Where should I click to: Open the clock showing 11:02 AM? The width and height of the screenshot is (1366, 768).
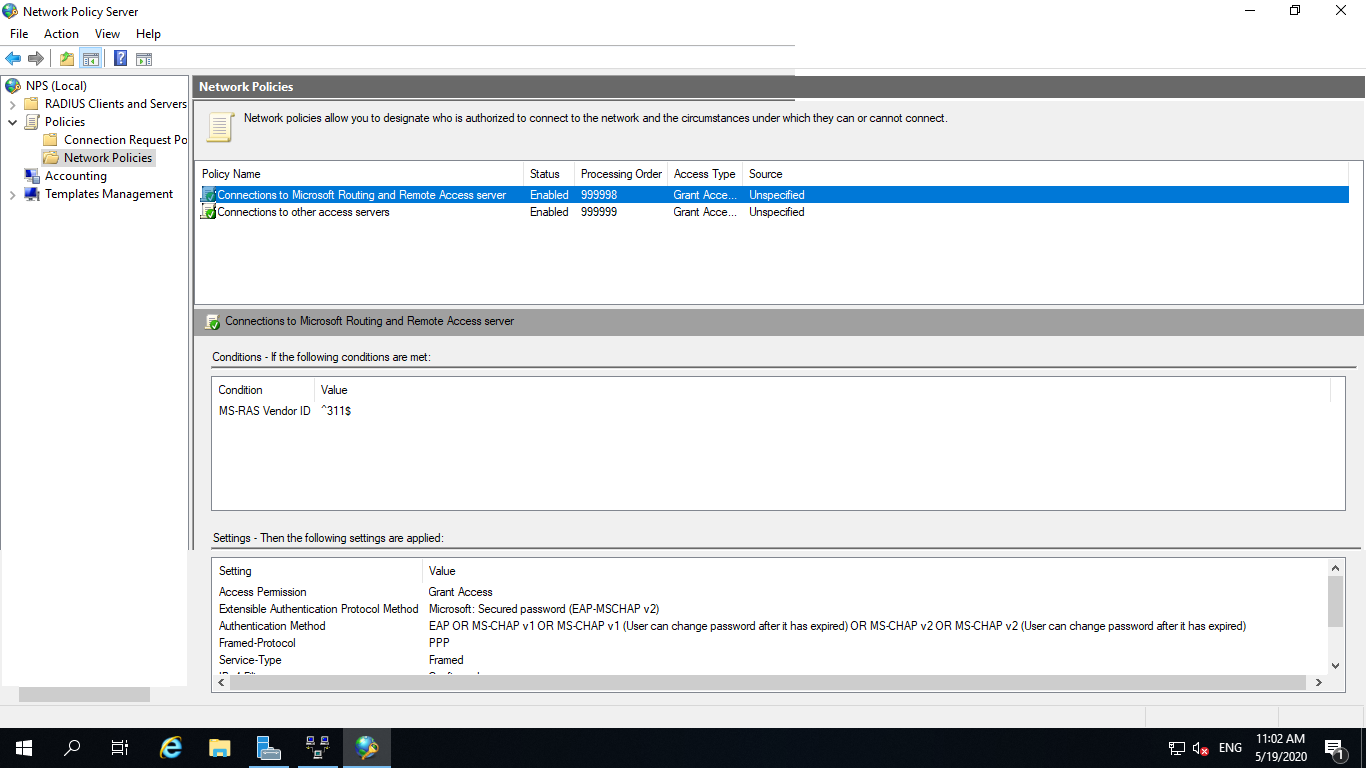click(1280, 748)
